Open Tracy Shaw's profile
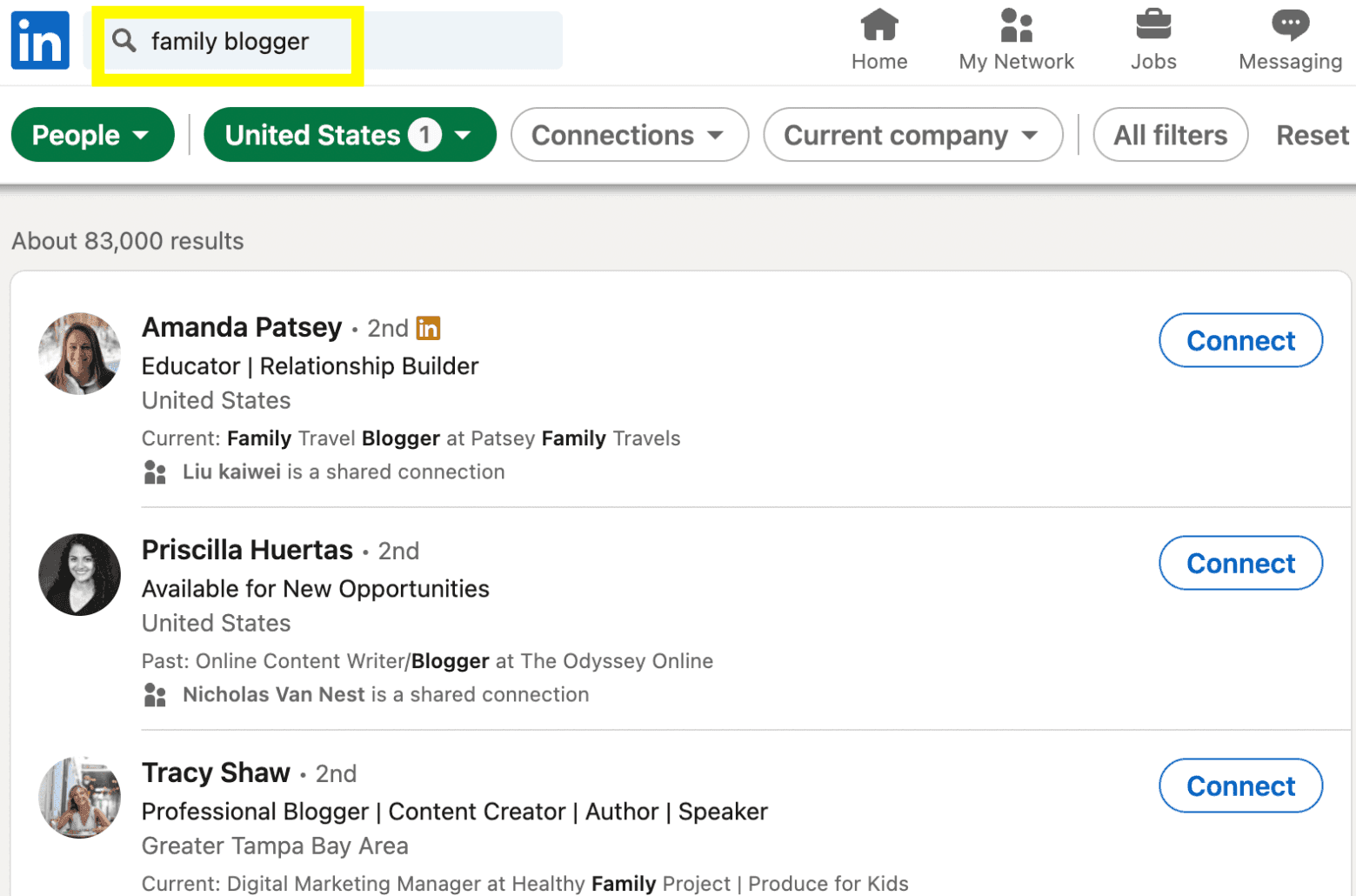The image size is (1356, 896). tap(215, 772)
